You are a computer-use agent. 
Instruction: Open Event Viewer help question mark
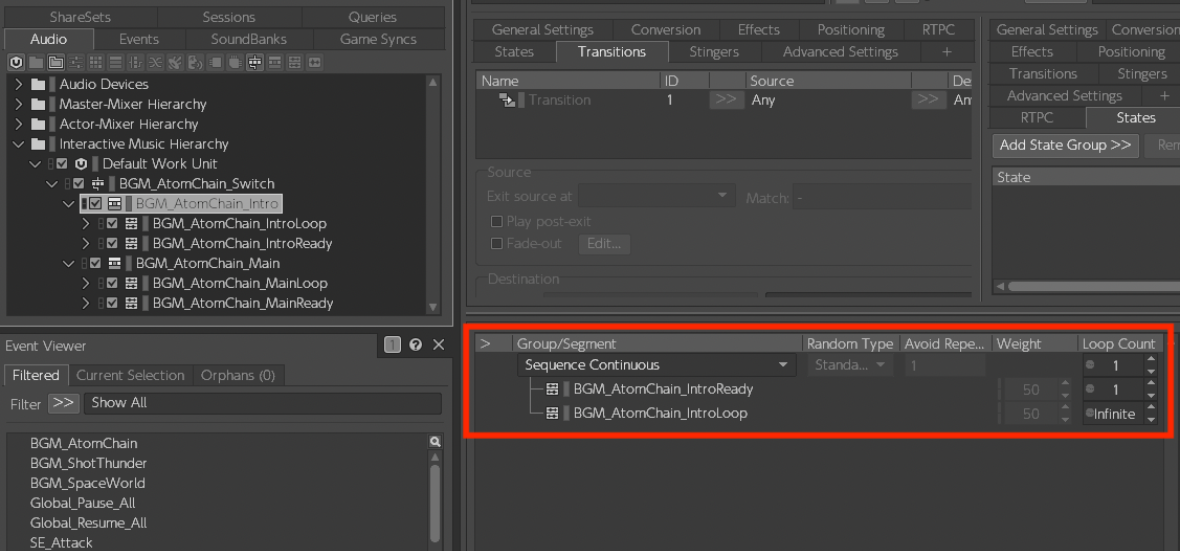[415, 345]
